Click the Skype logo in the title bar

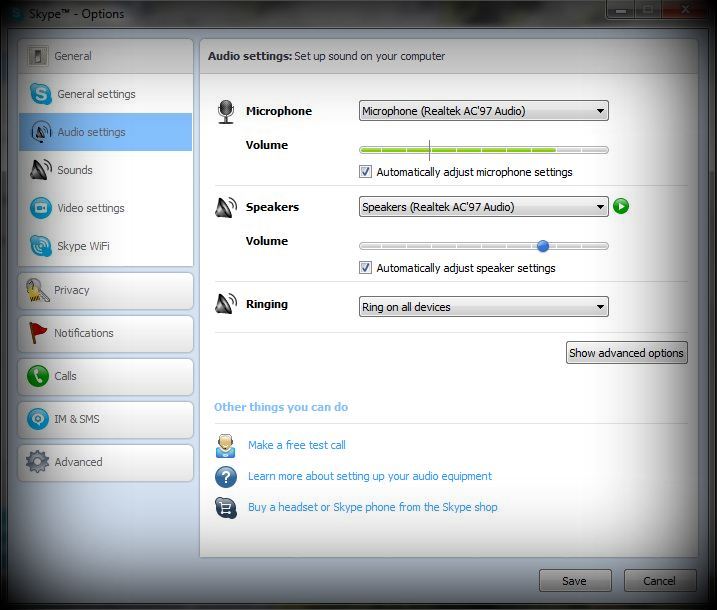point(16,14)
